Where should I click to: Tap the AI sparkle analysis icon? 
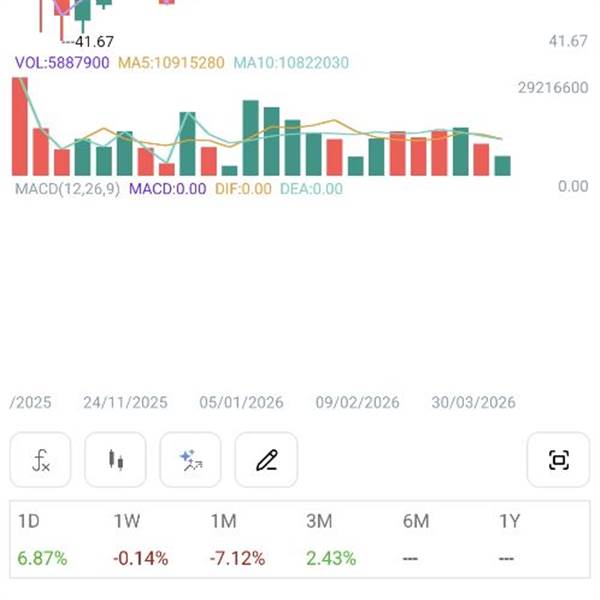point(191,461)
